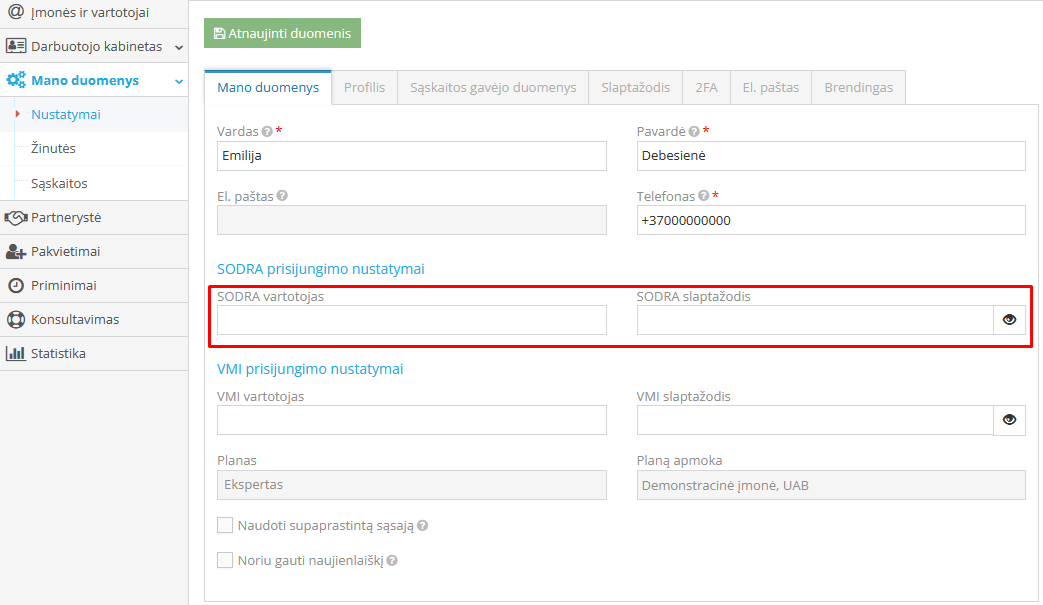Click the Priminimai clock icon
This screenshot has width=1043, height=605.
(x=15, y=286)
